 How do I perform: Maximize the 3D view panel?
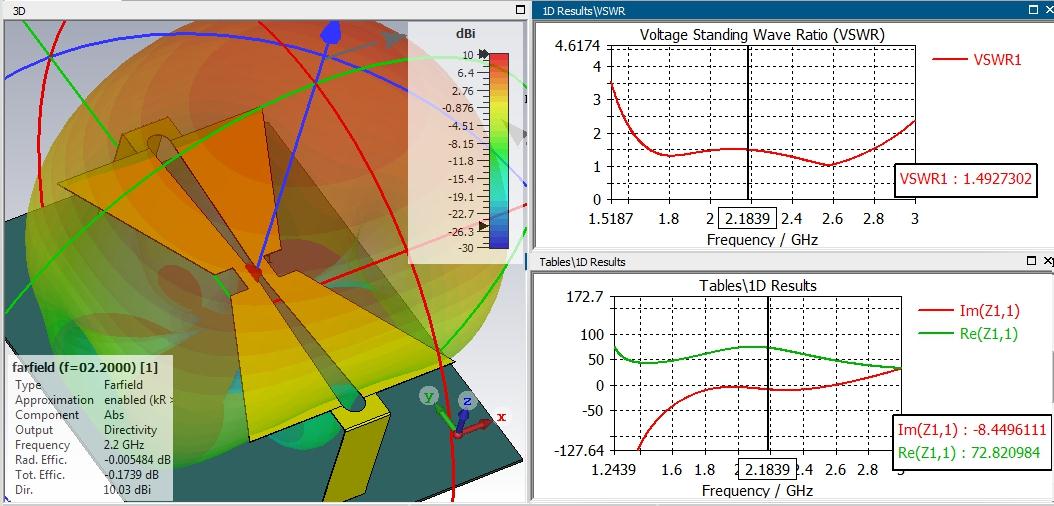point(520,10)
